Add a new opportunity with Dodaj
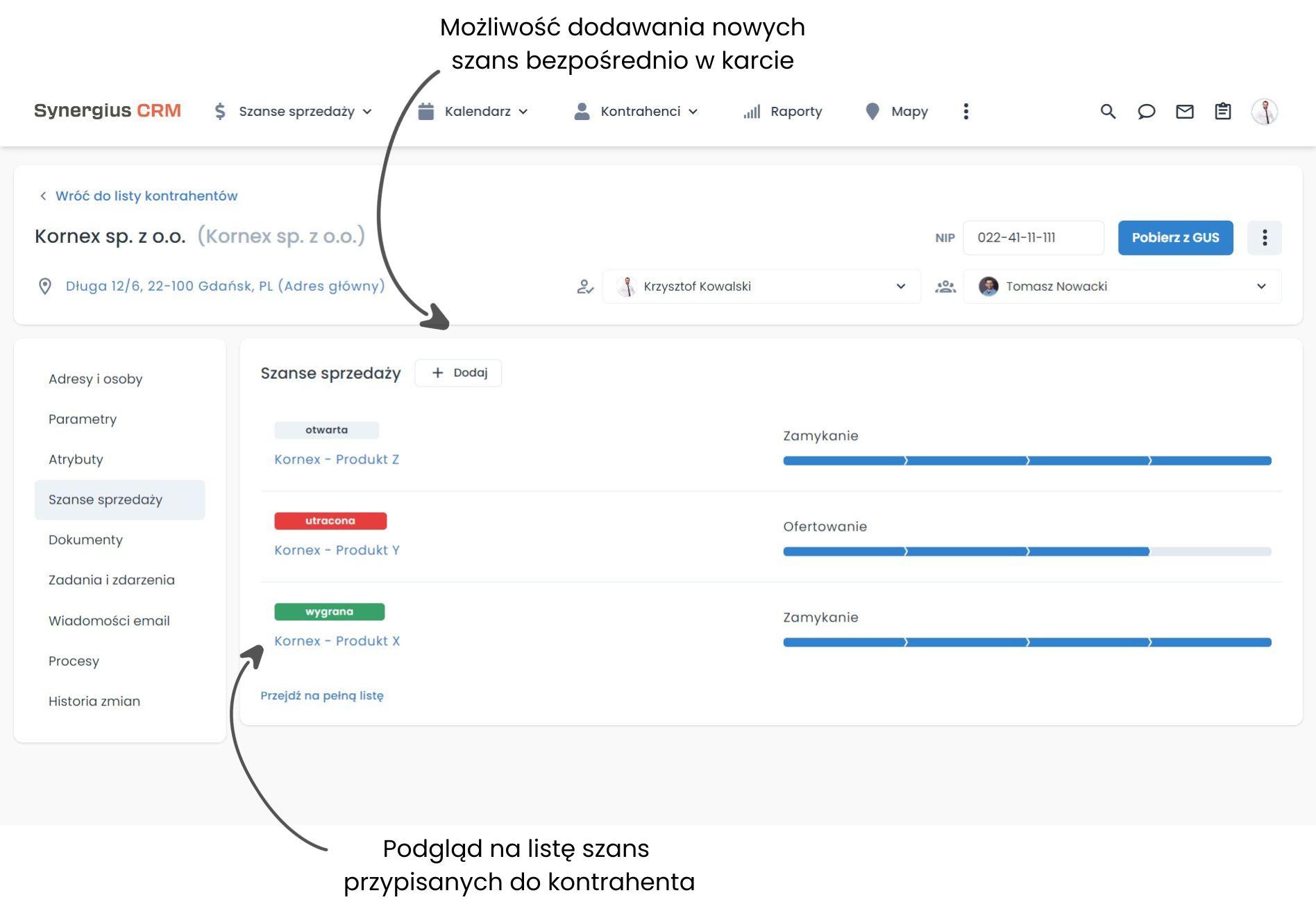1316x902 pixels. click(x=458, y=373)
